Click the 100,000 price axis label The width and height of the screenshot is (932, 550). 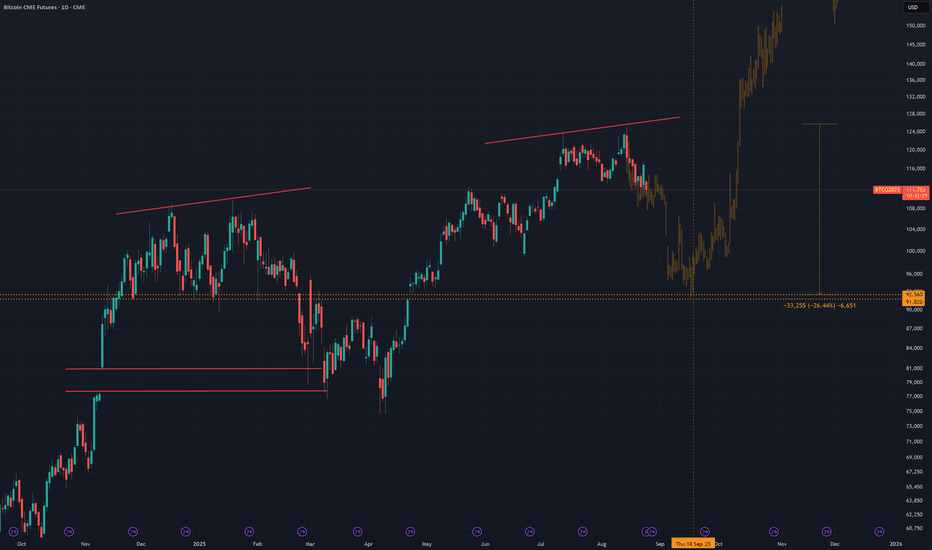pyautogui.click(x=915, y=251)
